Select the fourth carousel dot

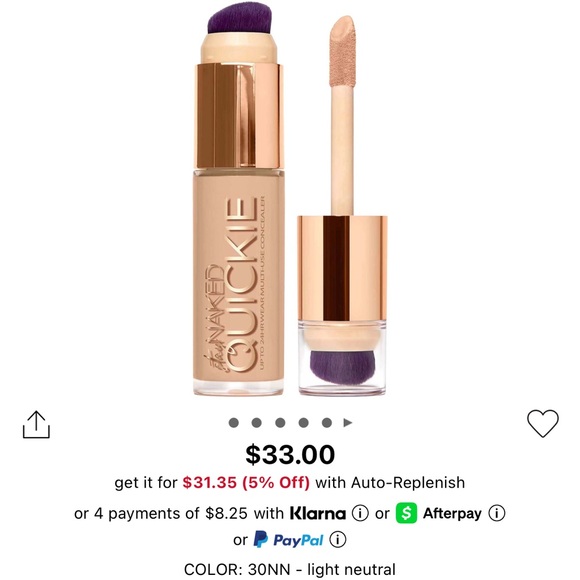click(303, 422)
